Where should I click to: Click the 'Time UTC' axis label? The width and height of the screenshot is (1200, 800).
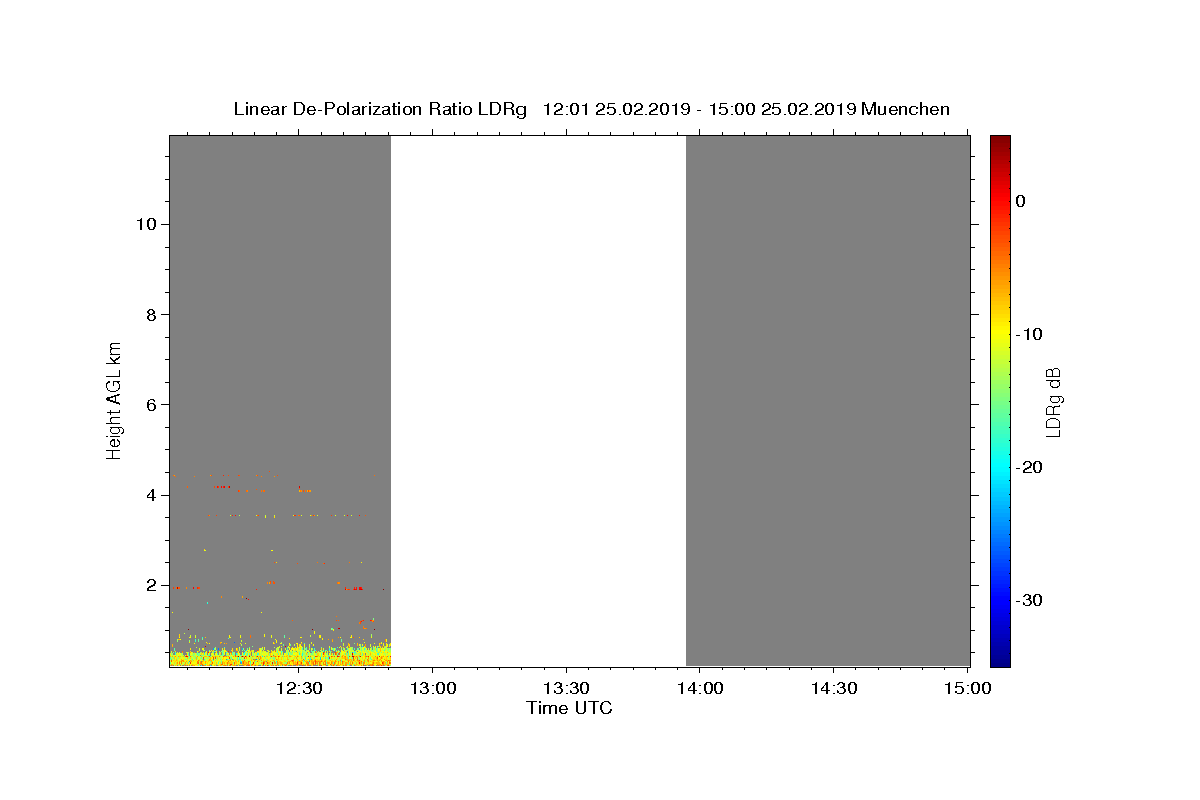tap(569, 708)
